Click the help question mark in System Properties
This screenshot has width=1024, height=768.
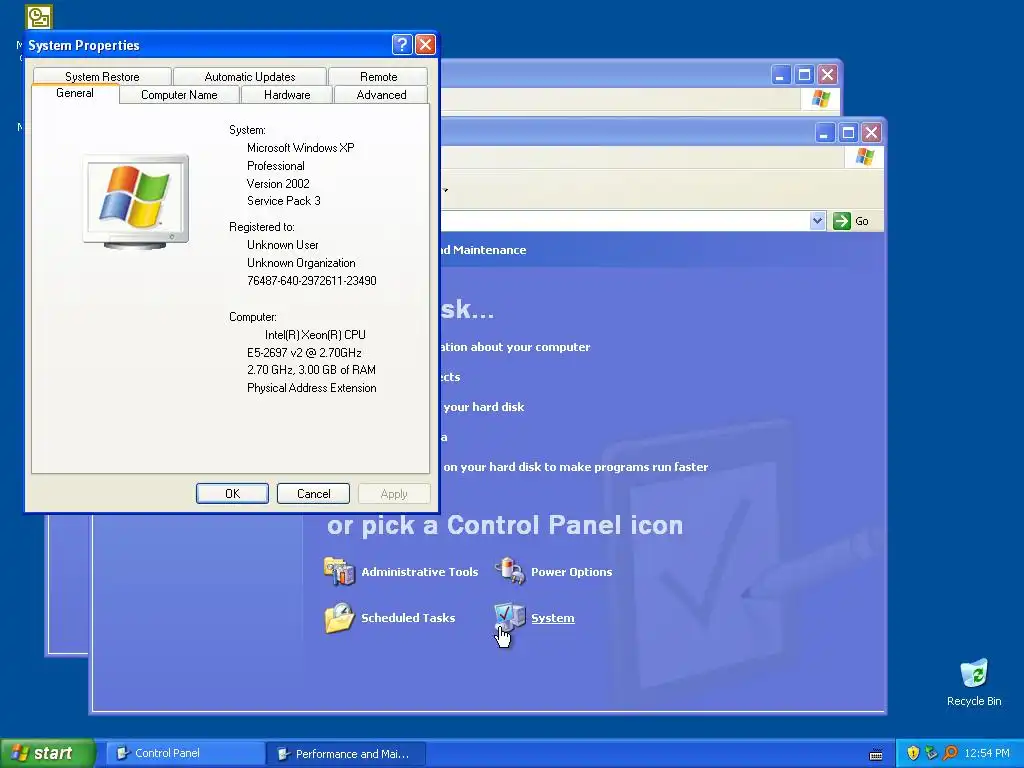[402, 44]
